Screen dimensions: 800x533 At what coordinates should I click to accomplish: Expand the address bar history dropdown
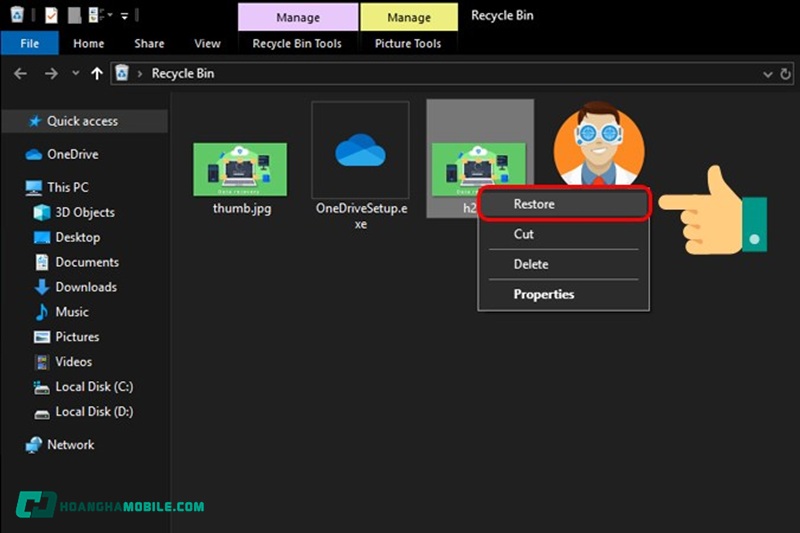click(767, 73)
